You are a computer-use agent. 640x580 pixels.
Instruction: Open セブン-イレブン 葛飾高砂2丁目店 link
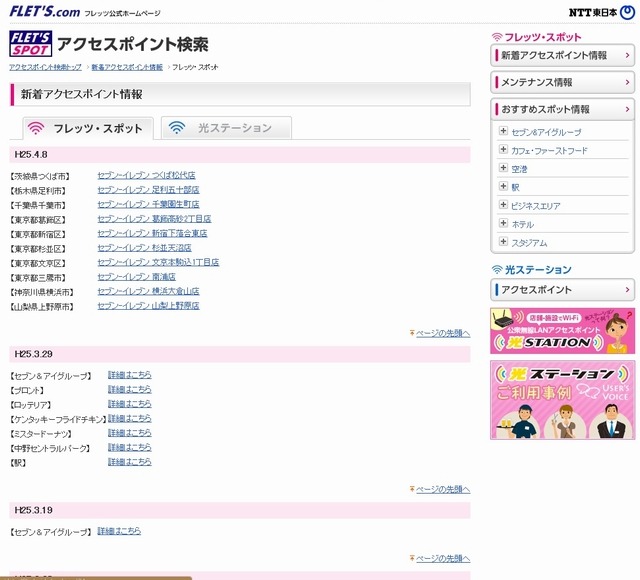(x=154, y=219)
